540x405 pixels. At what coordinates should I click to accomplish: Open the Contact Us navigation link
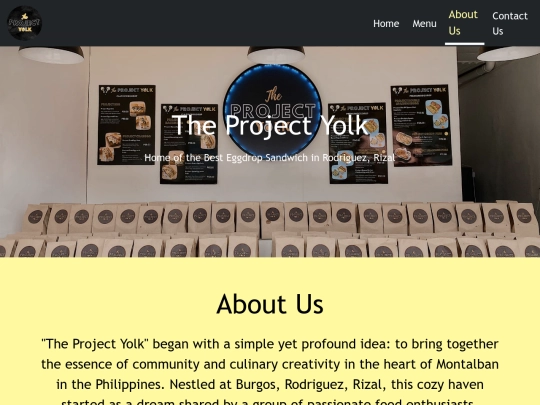[x=510, y=23]
